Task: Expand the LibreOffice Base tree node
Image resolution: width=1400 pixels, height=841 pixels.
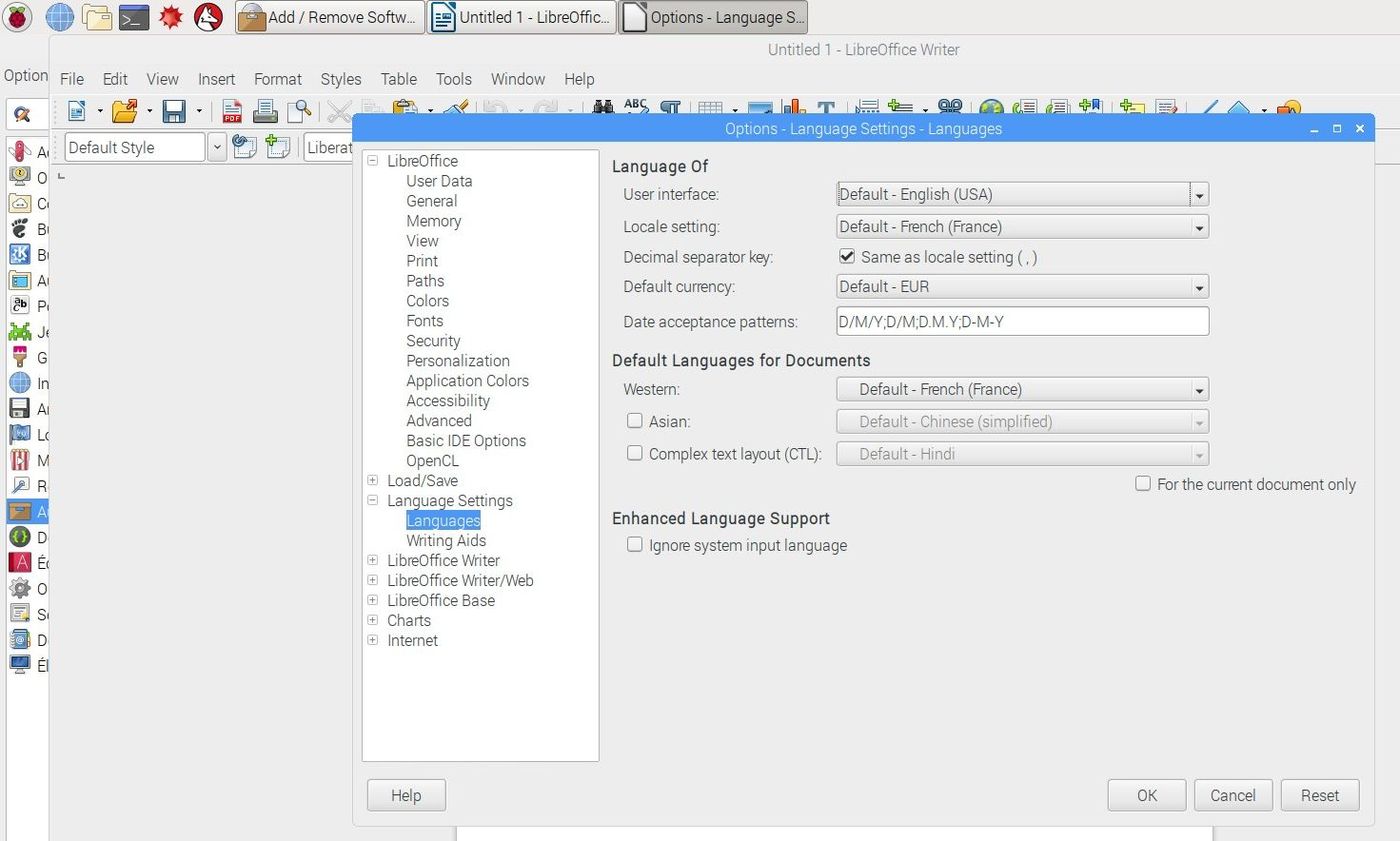Action: [372, 600]
